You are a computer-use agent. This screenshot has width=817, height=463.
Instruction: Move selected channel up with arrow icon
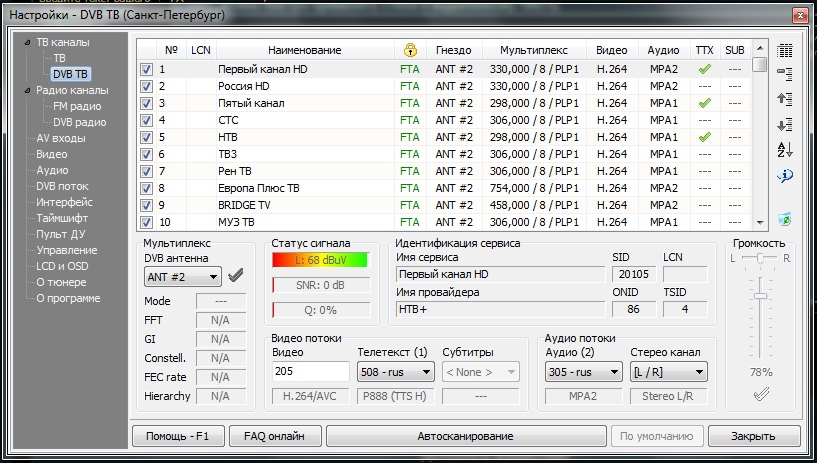coord(785,99)
